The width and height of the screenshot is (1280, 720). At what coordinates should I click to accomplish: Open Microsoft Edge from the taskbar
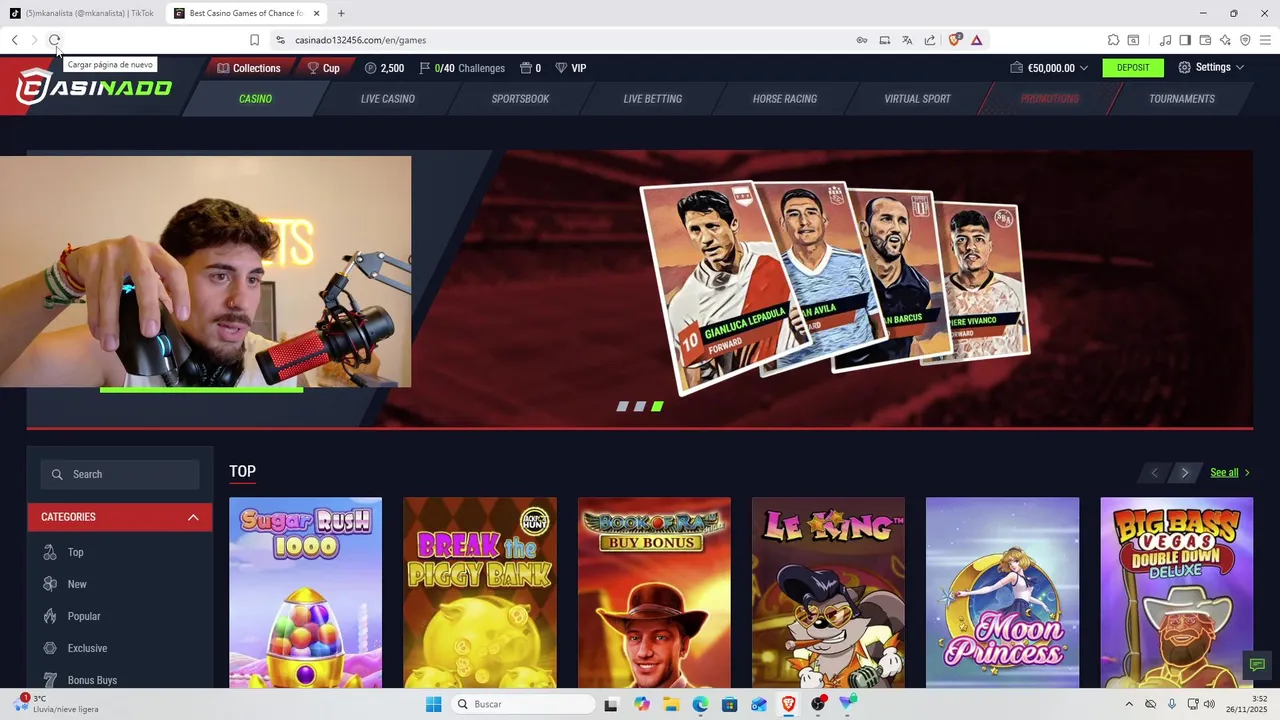pyautogui.click(x=701, y=704)
